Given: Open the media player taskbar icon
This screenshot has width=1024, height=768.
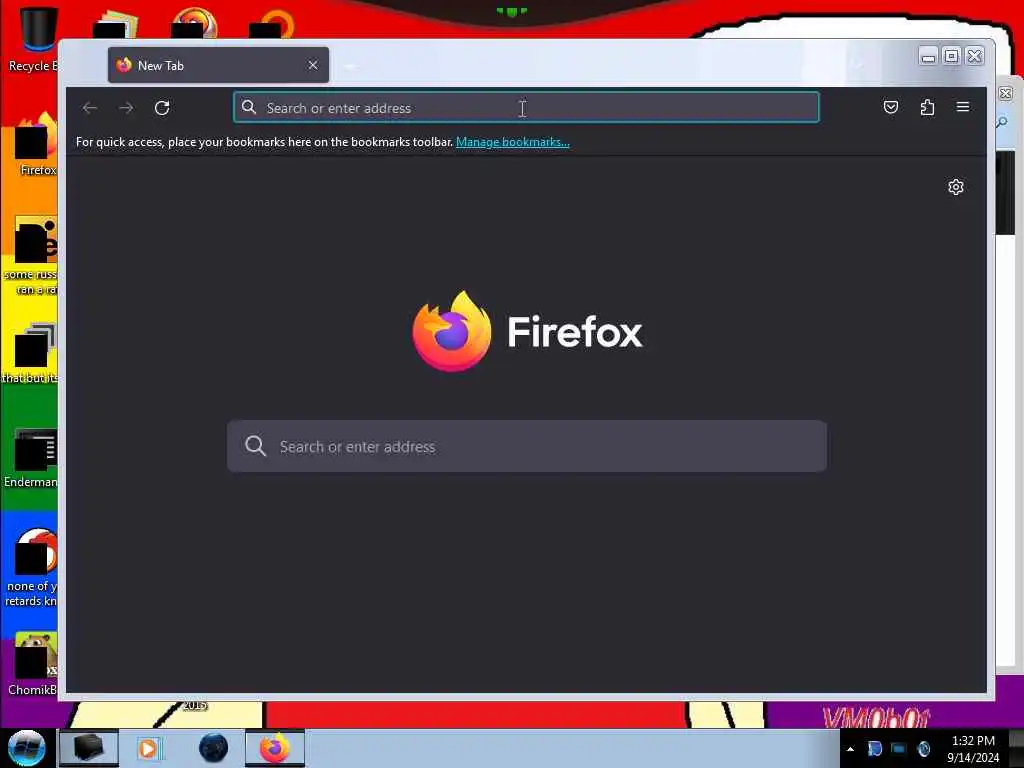Looking at the screenshot, I should coord(148,748).
